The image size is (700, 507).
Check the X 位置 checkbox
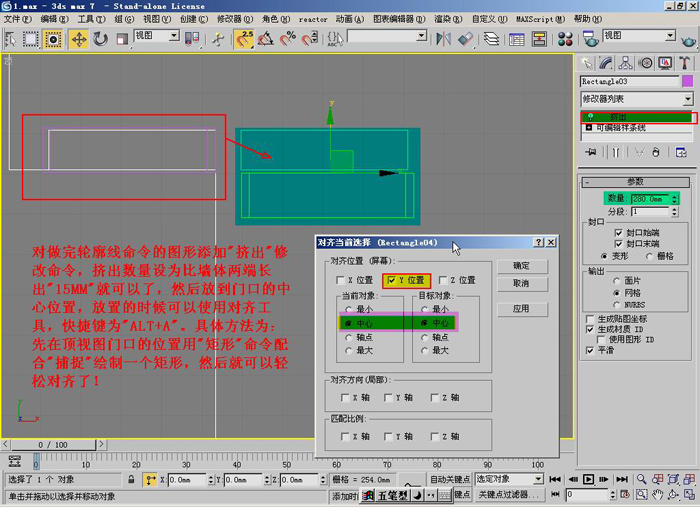[x=341, y=280]
